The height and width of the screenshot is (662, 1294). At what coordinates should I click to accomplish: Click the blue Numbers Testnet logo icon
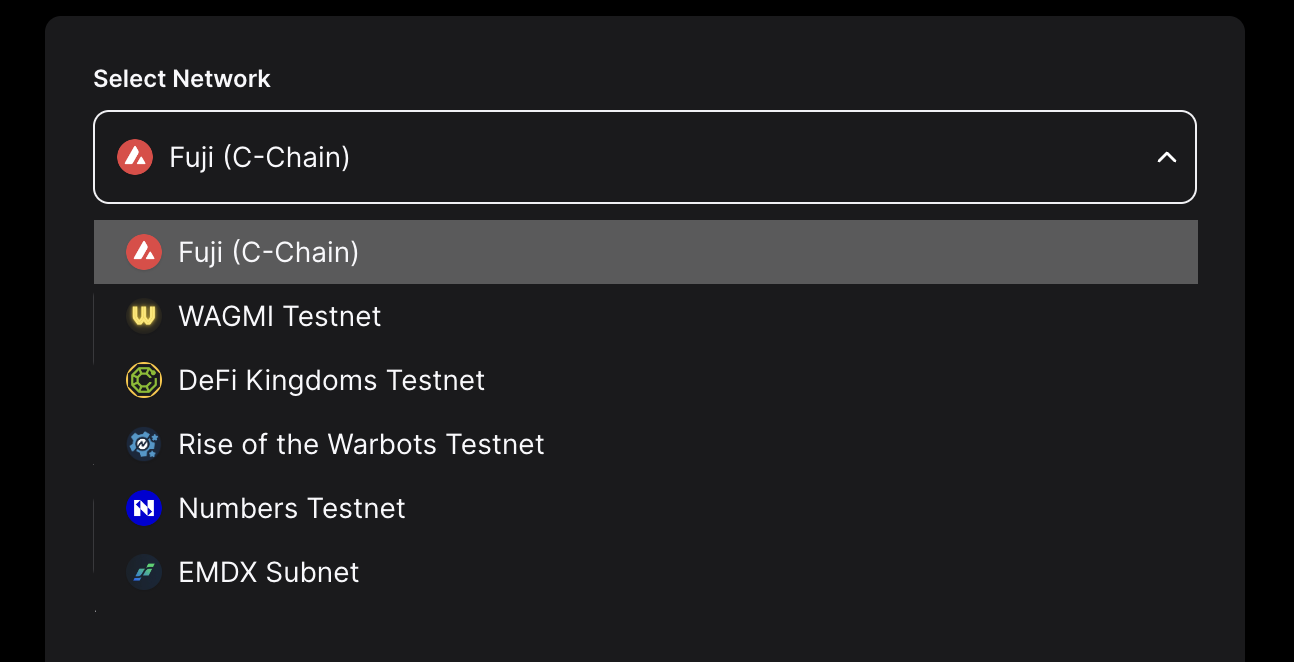[144, 508]
